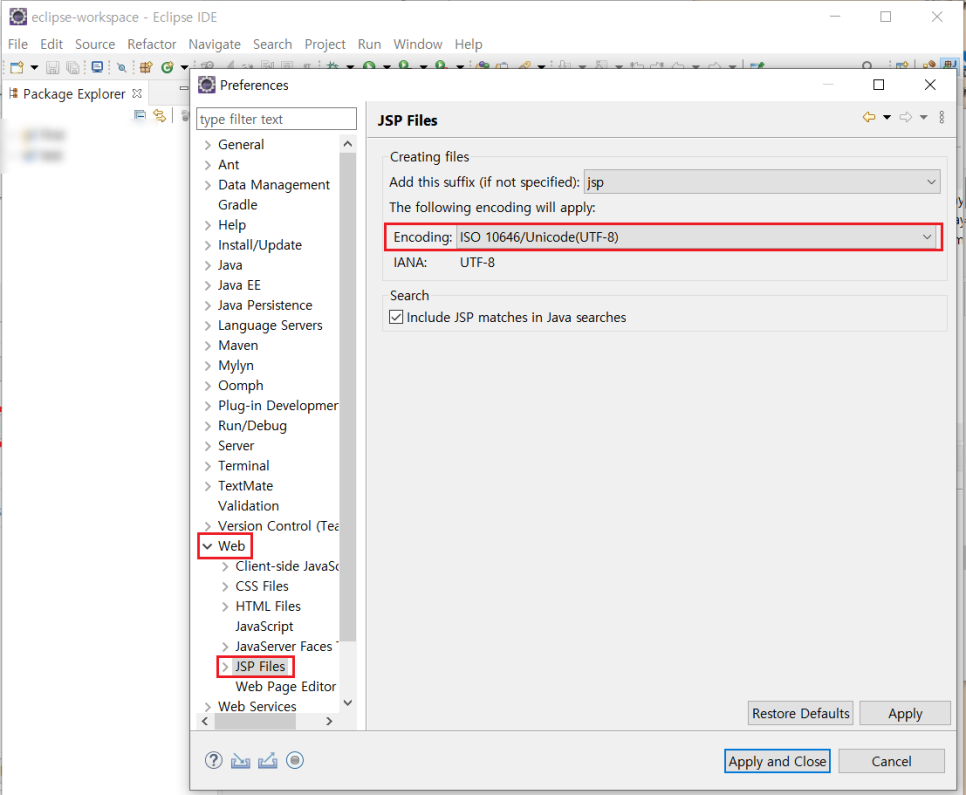Image resolution: width=966 pixels, height=795 pixels.
Task: Expand the Web Services node
Action: [x=208, y=707]
